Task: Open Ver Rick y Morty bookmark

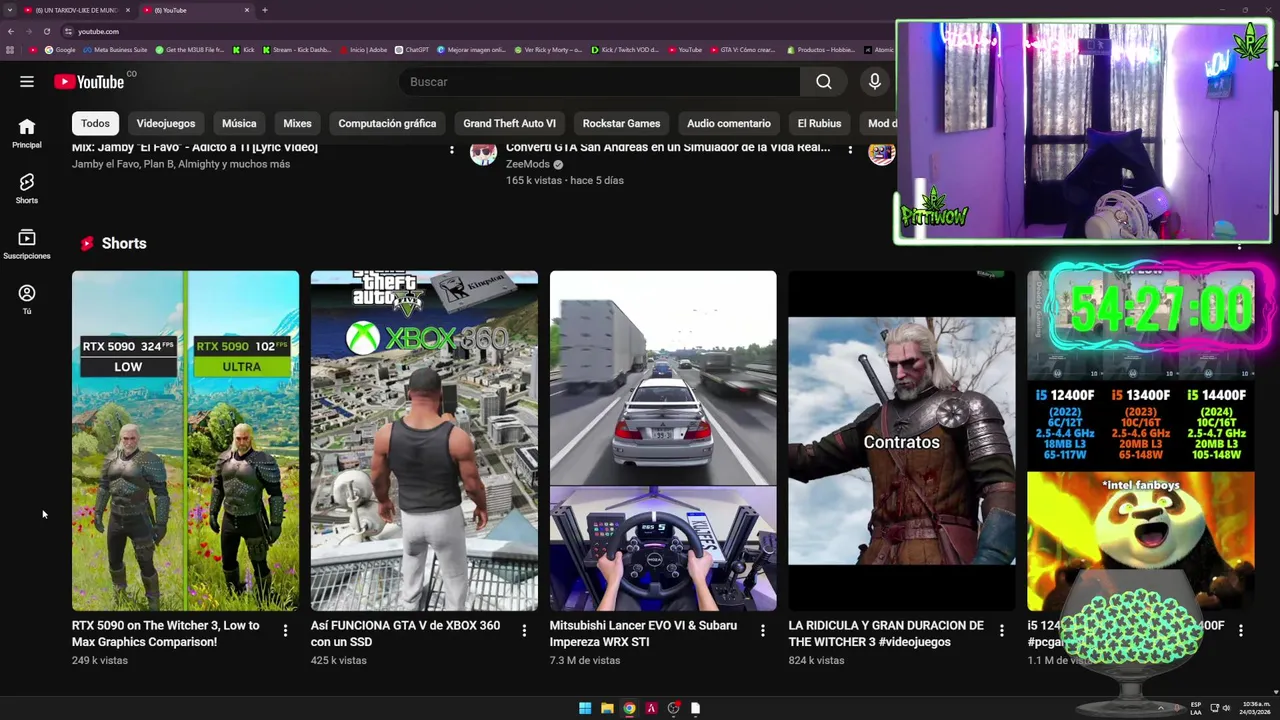Action: point(547,50)
